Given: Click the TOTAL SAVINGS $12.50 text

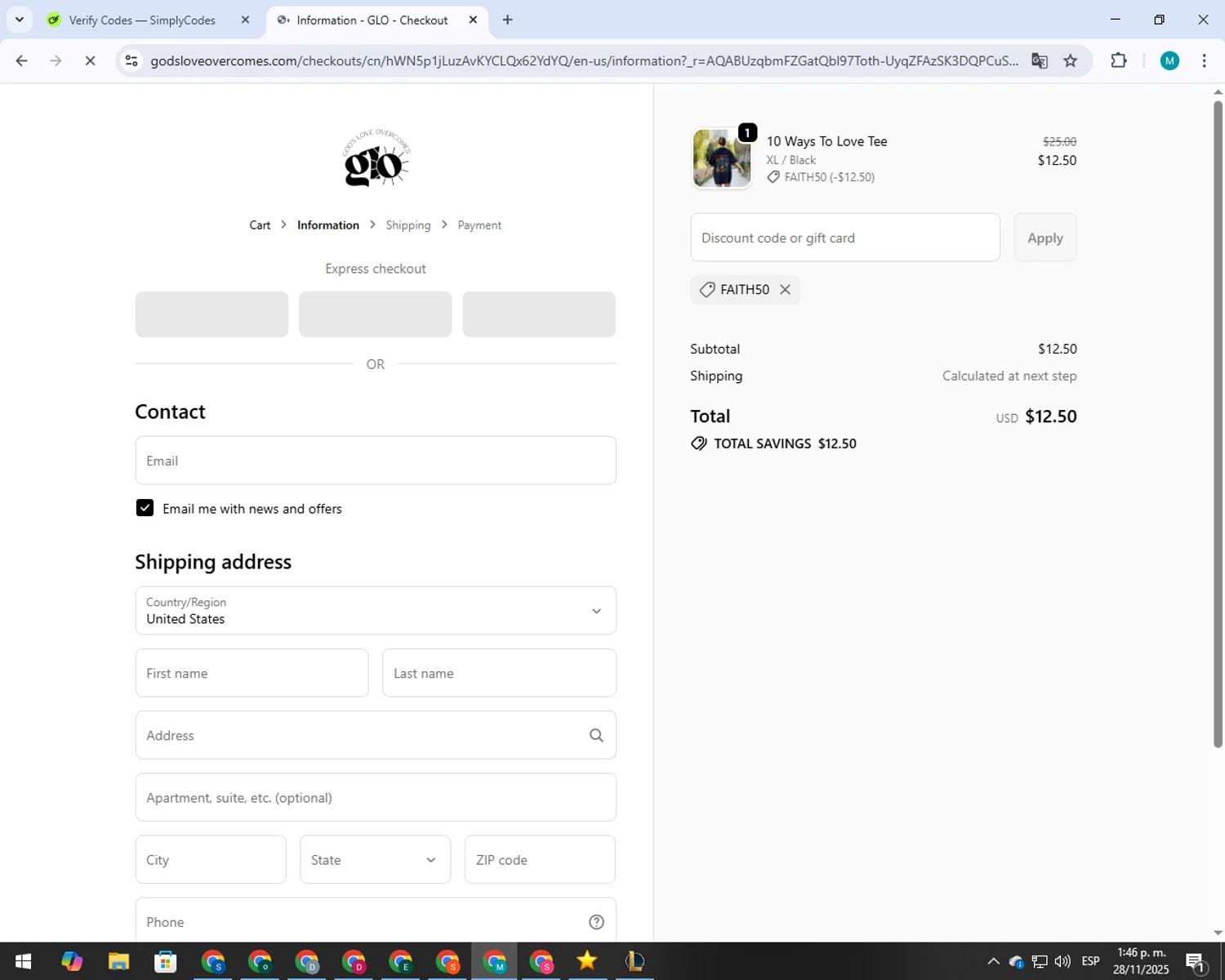Looking at the screenshot, I should (x=785, y=443).
